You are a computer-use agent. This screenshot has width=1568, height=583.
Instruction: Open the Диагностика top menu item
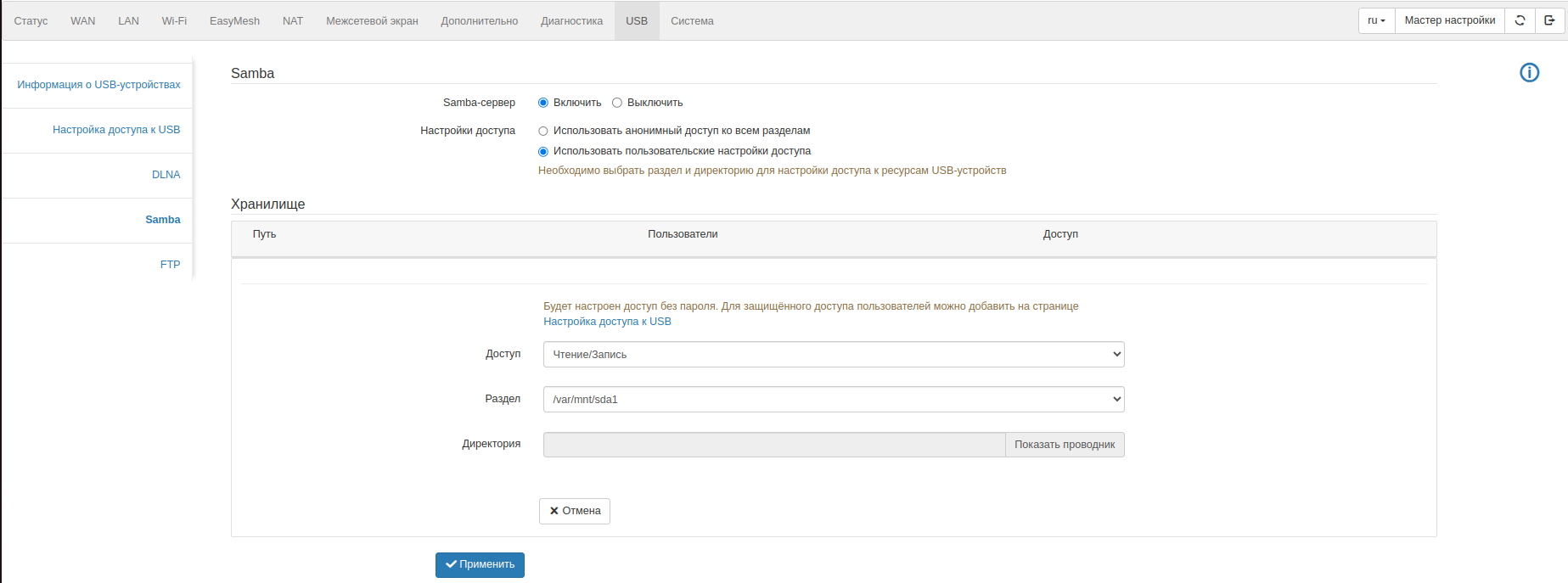tap(571, 21)
